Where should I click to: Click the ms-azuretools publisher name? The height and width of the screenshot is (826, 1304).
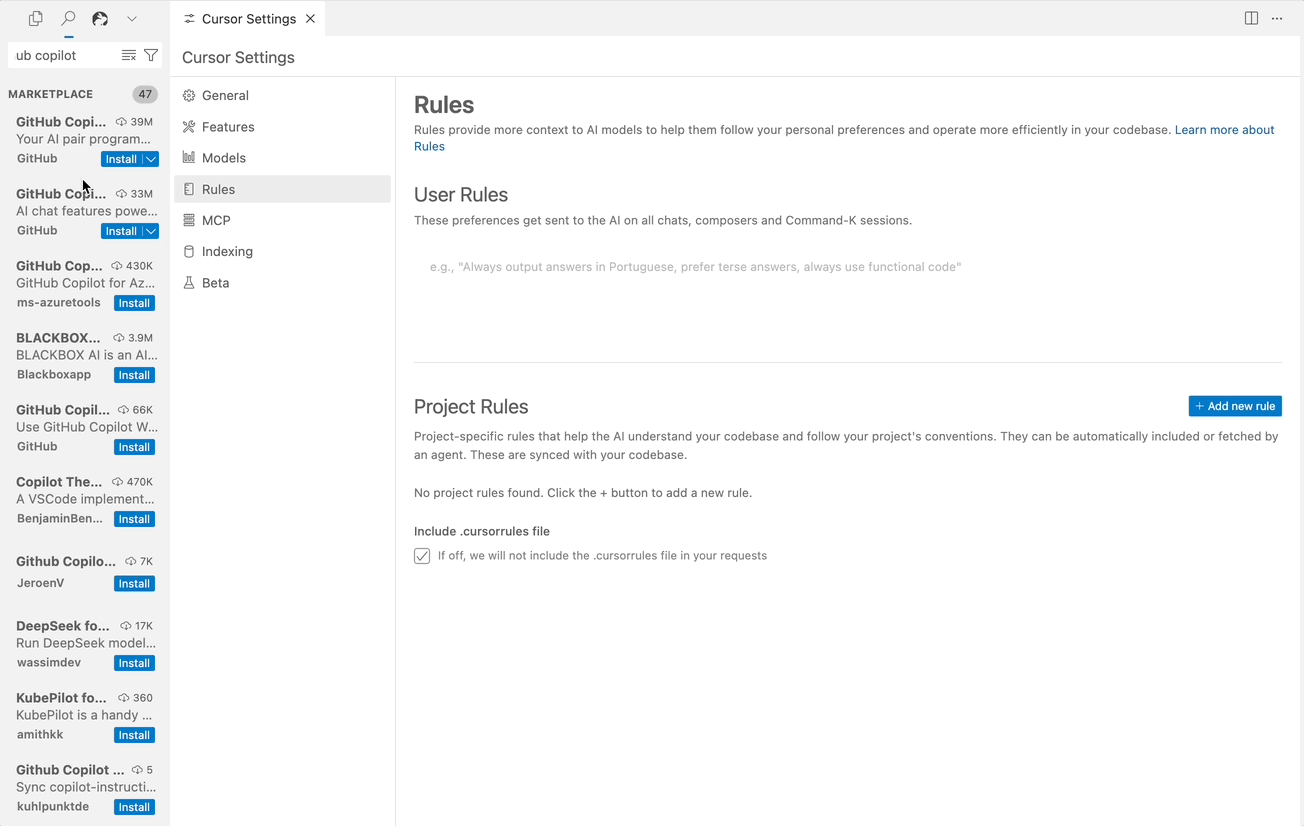(59, 303)
